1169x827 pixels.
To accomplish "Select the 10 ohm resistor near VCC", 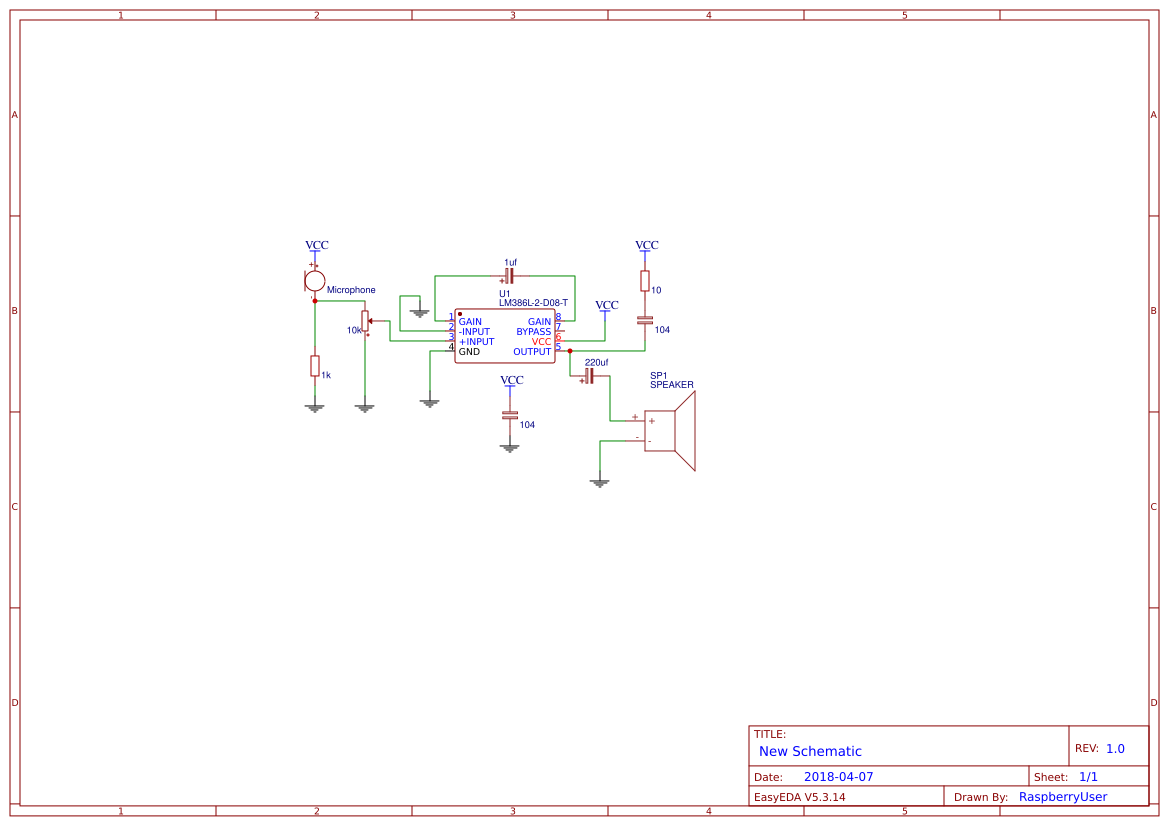I will 645,281.
